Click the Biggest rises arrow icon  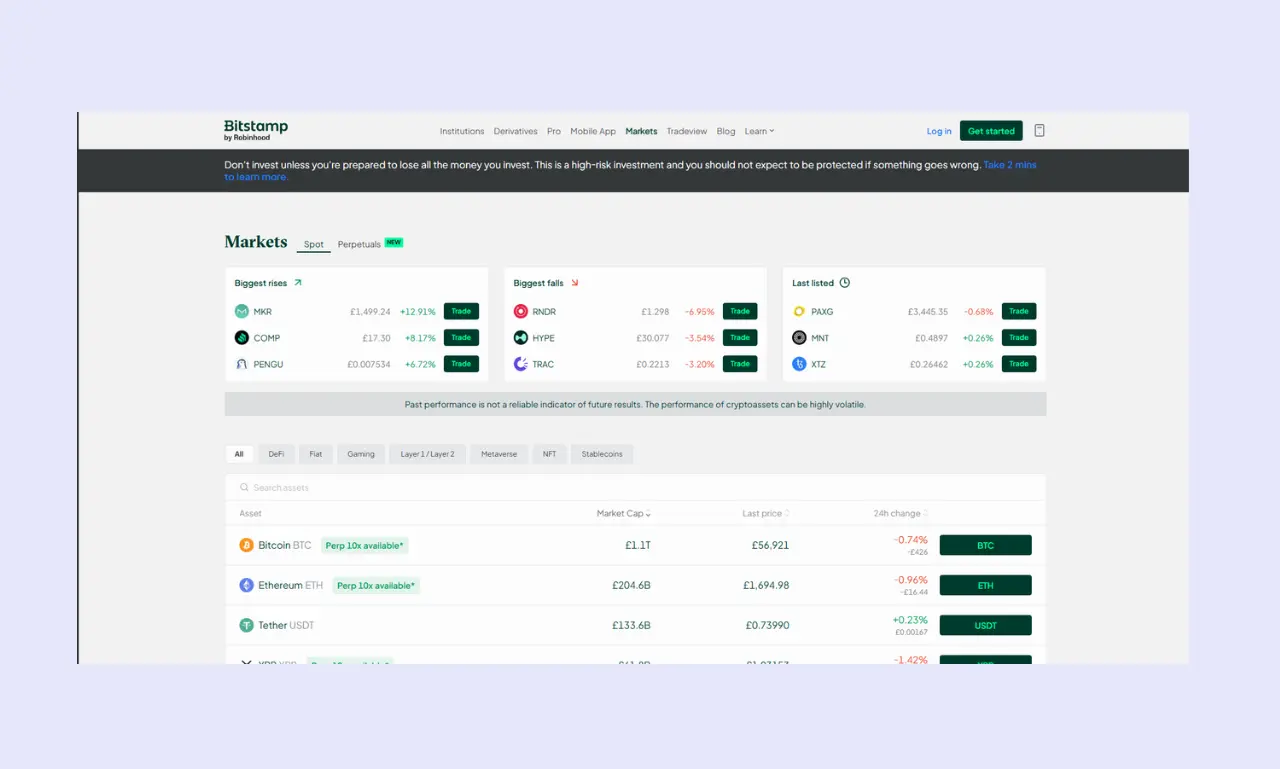(x=297, y=283)
